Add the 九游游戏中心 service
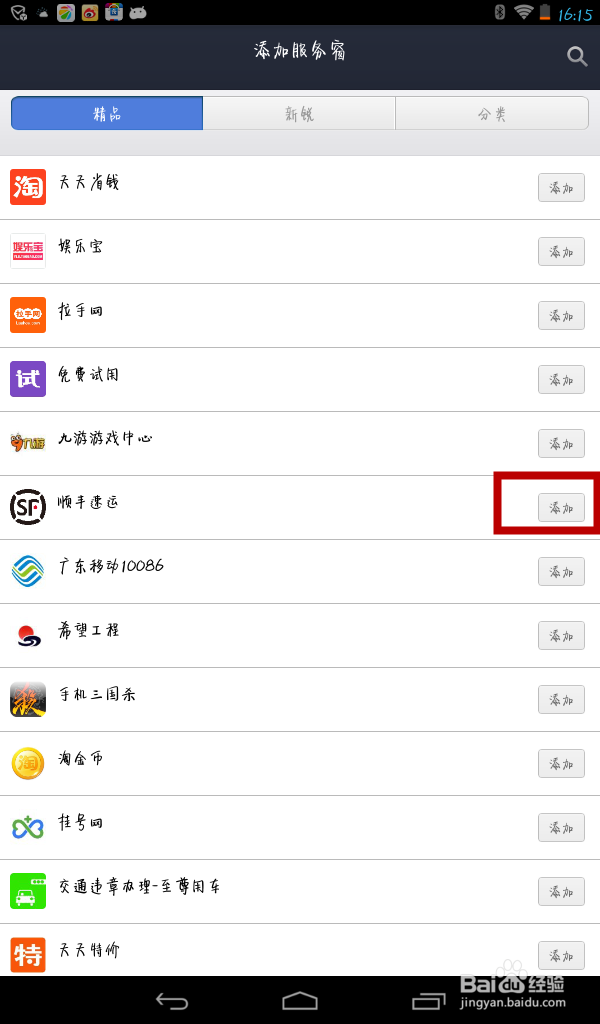 point(561,443)
